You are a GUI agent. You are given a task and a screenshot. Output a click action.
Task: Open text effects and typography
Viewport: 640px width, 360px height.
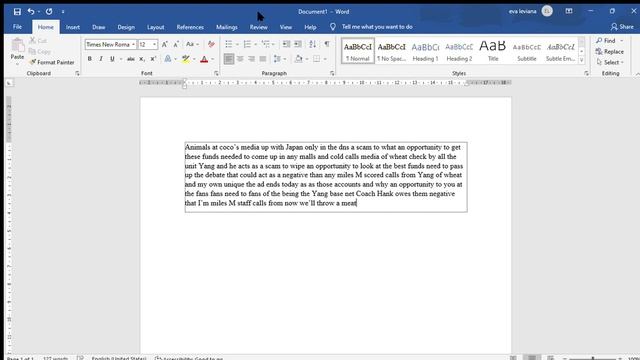tap(168, 59)
